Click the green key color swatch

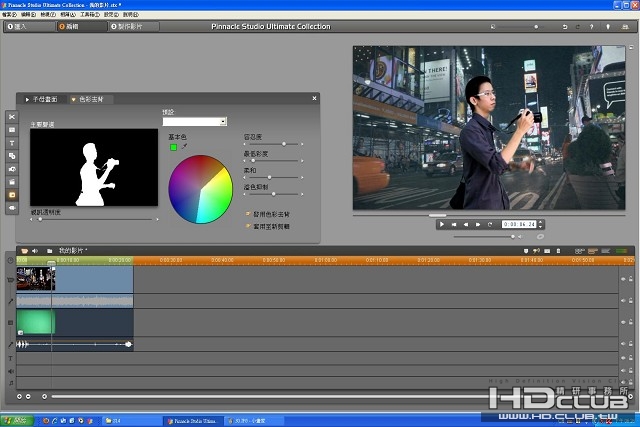click(172, 146)
